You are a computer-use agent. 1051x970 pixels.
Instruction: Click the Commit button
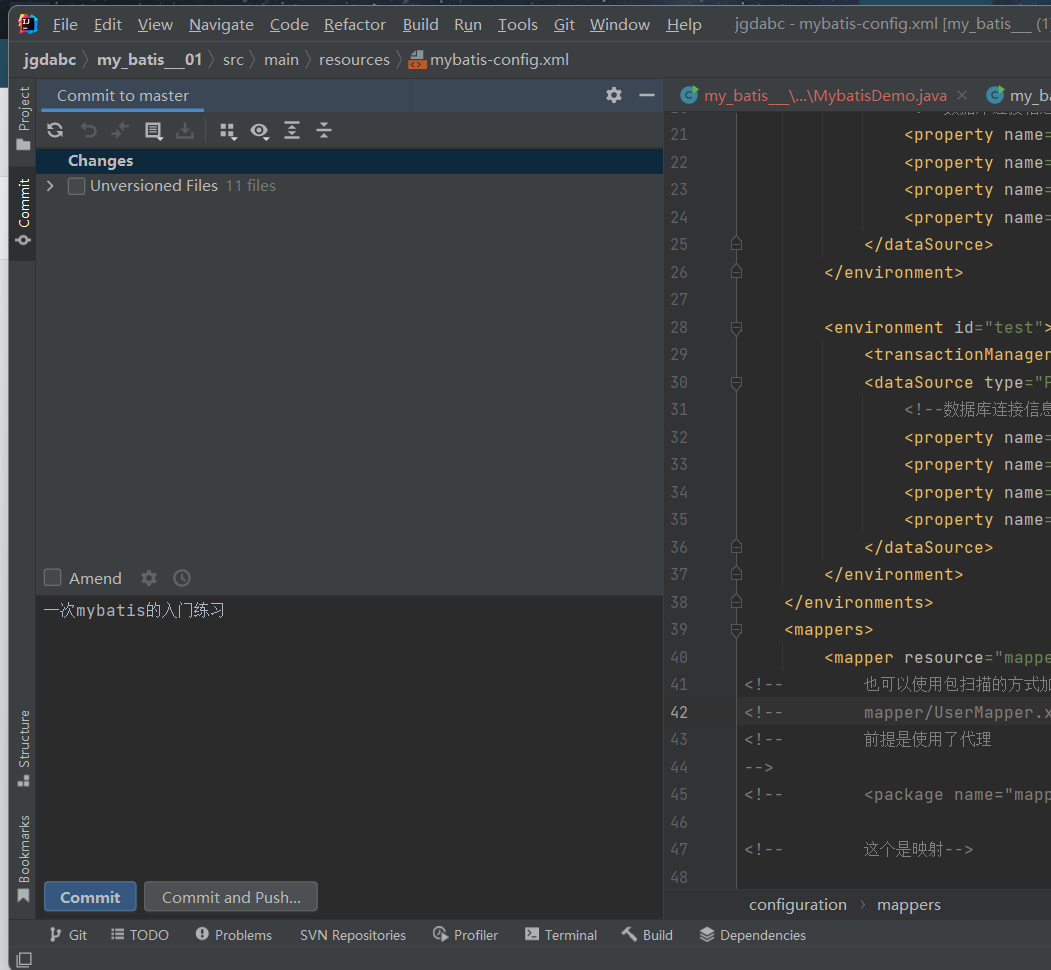coord(90,897)
